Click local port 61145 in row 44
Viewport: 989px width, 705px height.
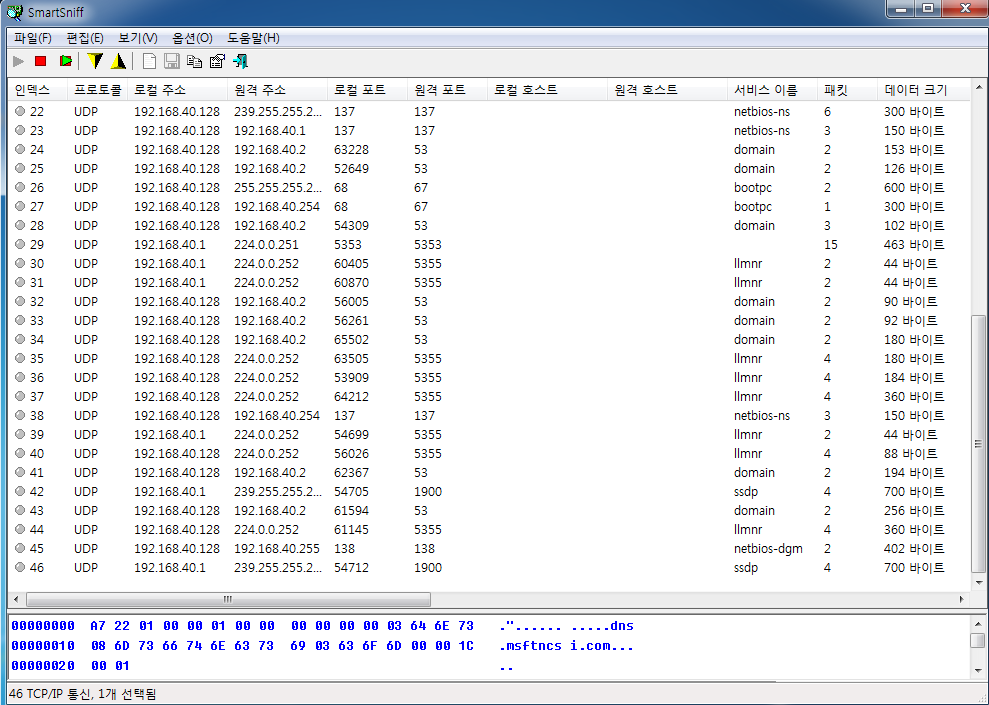[351, 529]
